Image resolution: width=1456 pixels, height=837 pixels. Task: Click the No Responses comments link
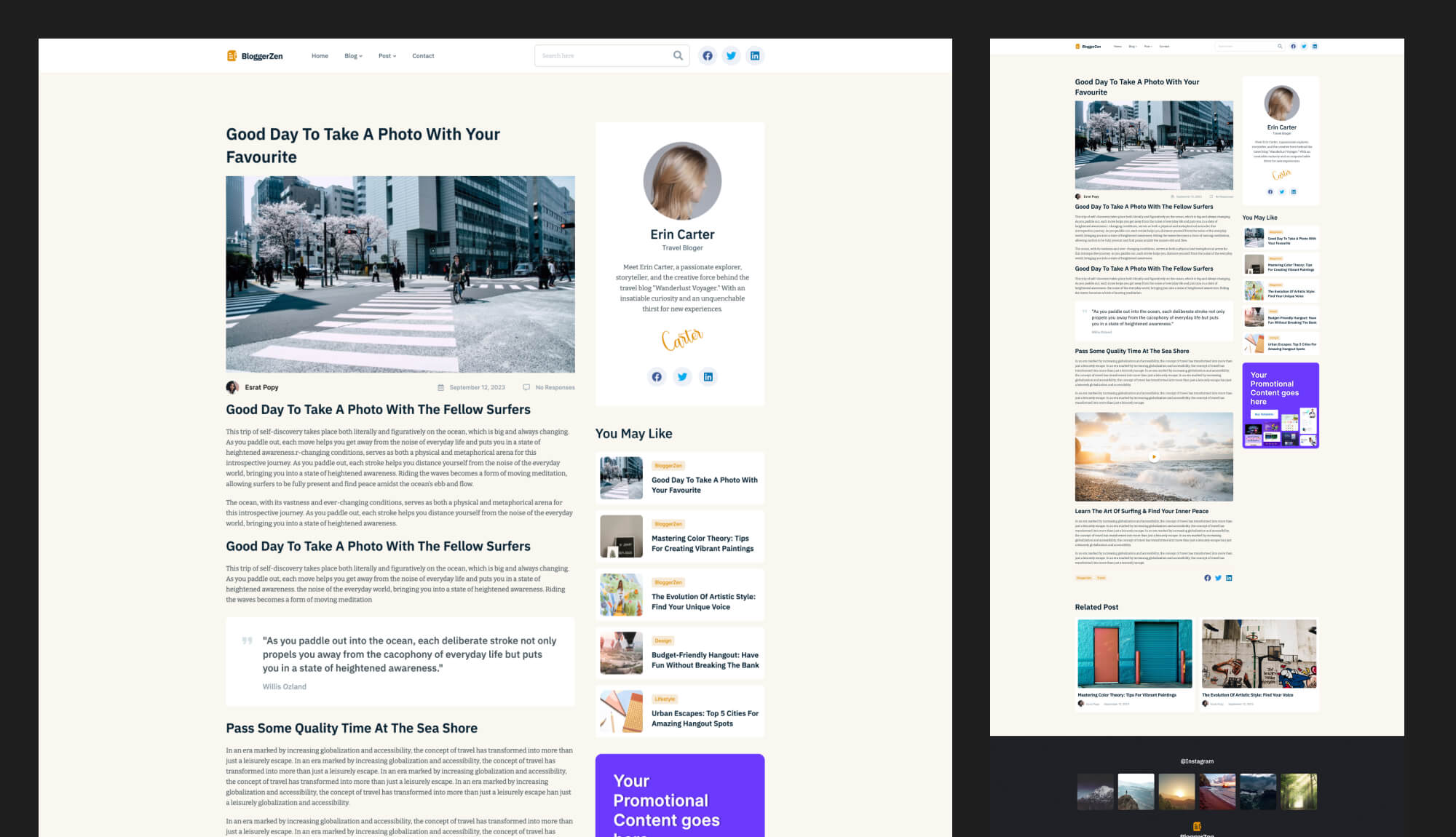coord(555,387)
